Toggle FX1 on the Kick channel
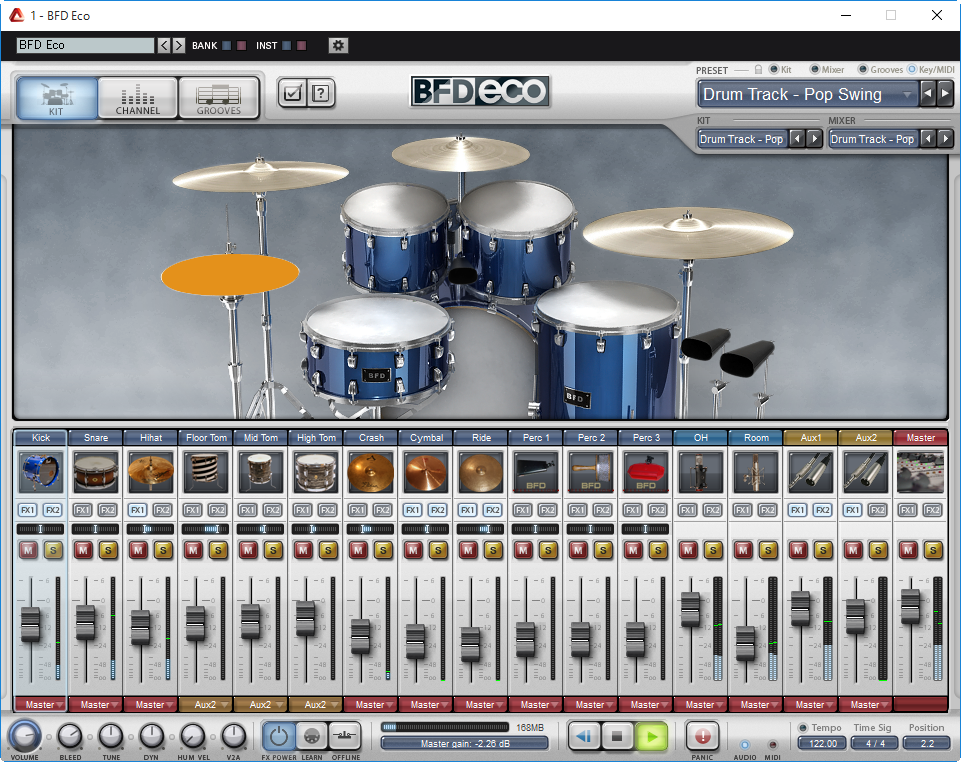Viewport: 961px width, 762px height. 28,509
